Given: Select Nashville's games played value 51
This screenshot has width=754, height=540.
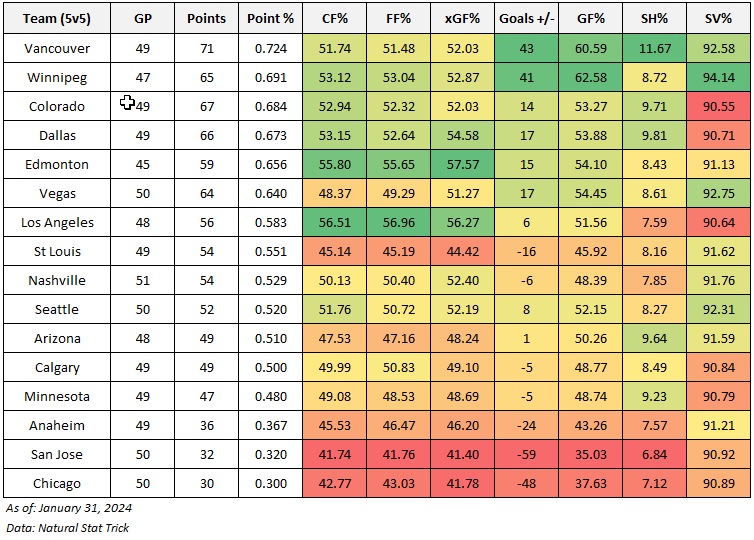Looking at the screenshot, I should click(144, 280).
